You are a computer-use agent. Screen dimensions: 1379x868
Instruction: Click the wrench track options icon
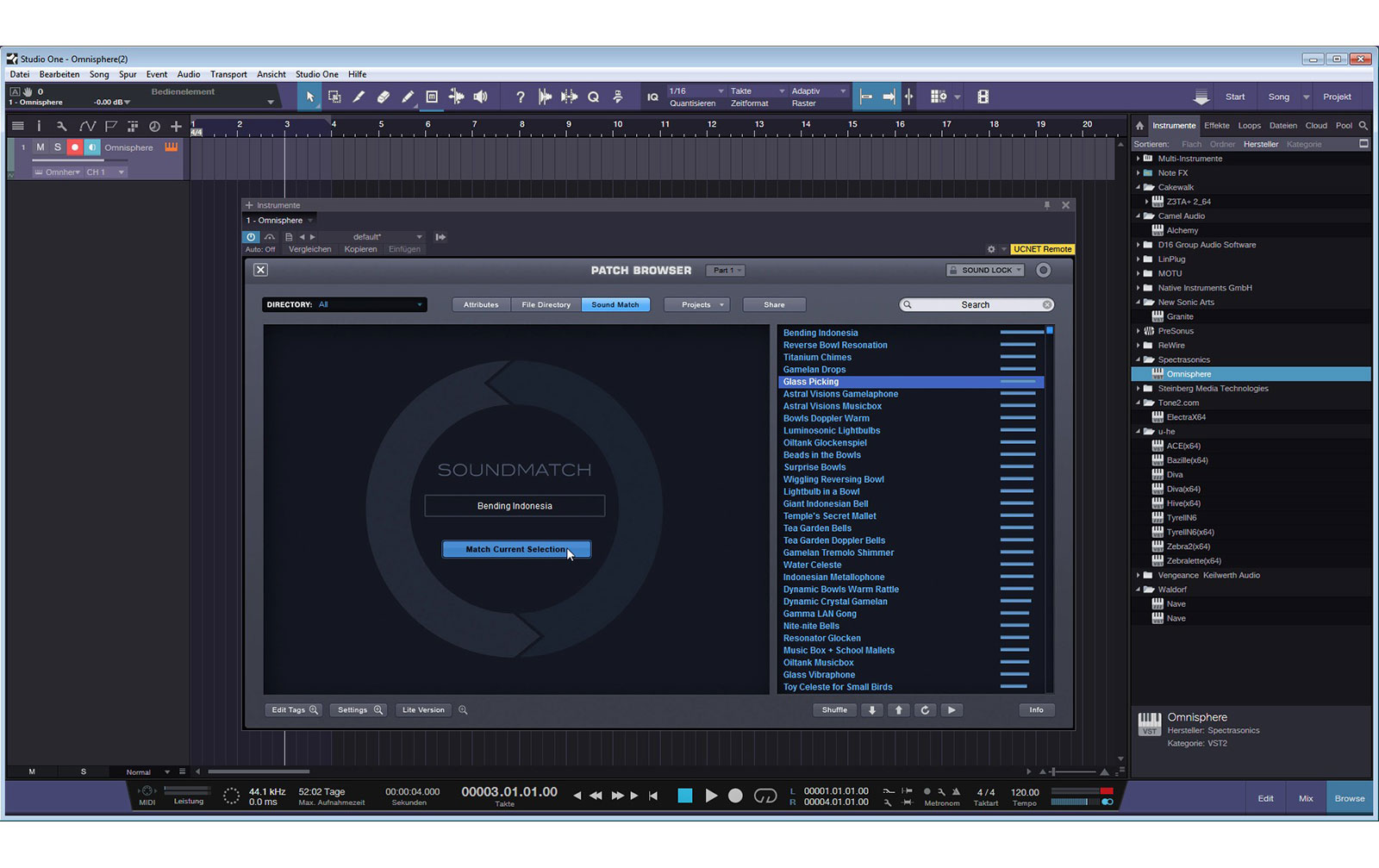click(62, 126)
